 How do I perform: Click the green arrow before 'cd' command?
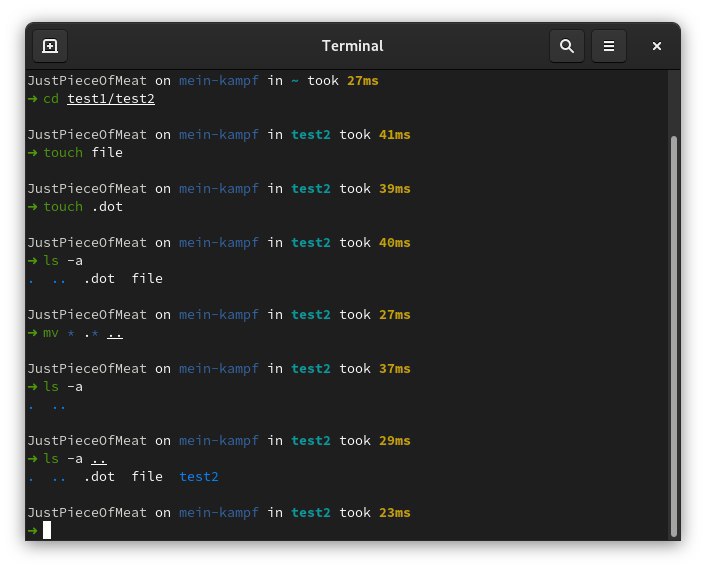click(32, 99)
